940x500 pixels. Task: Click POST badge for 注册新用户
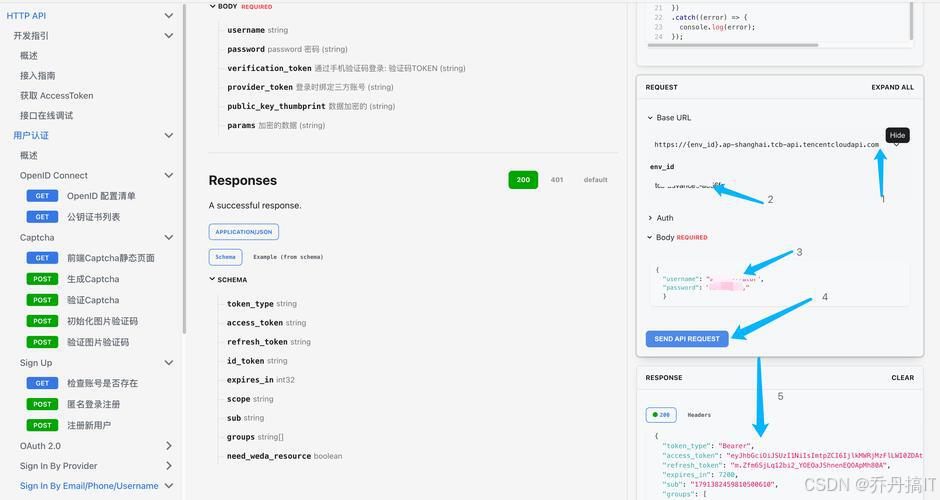42,425
